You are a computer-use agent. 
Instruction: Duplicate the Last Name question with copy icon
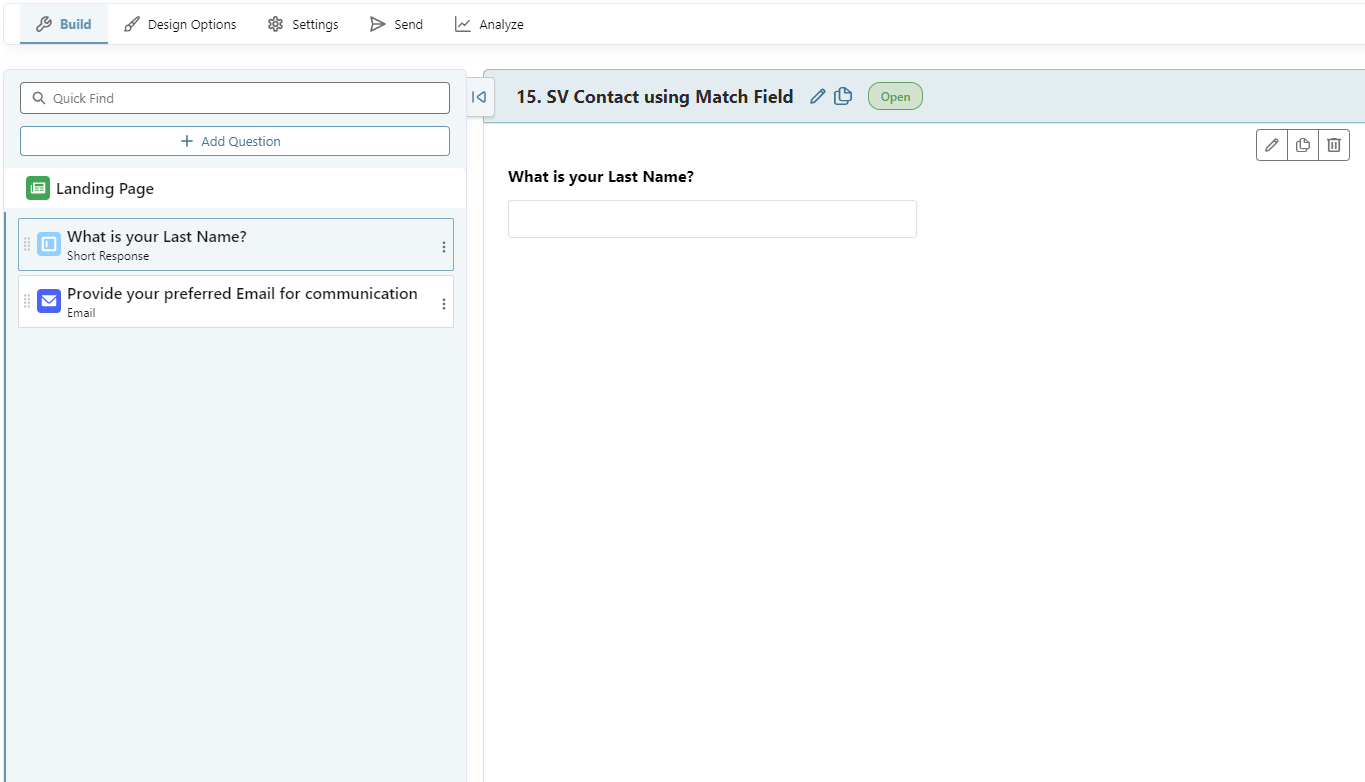point(1302,144)
